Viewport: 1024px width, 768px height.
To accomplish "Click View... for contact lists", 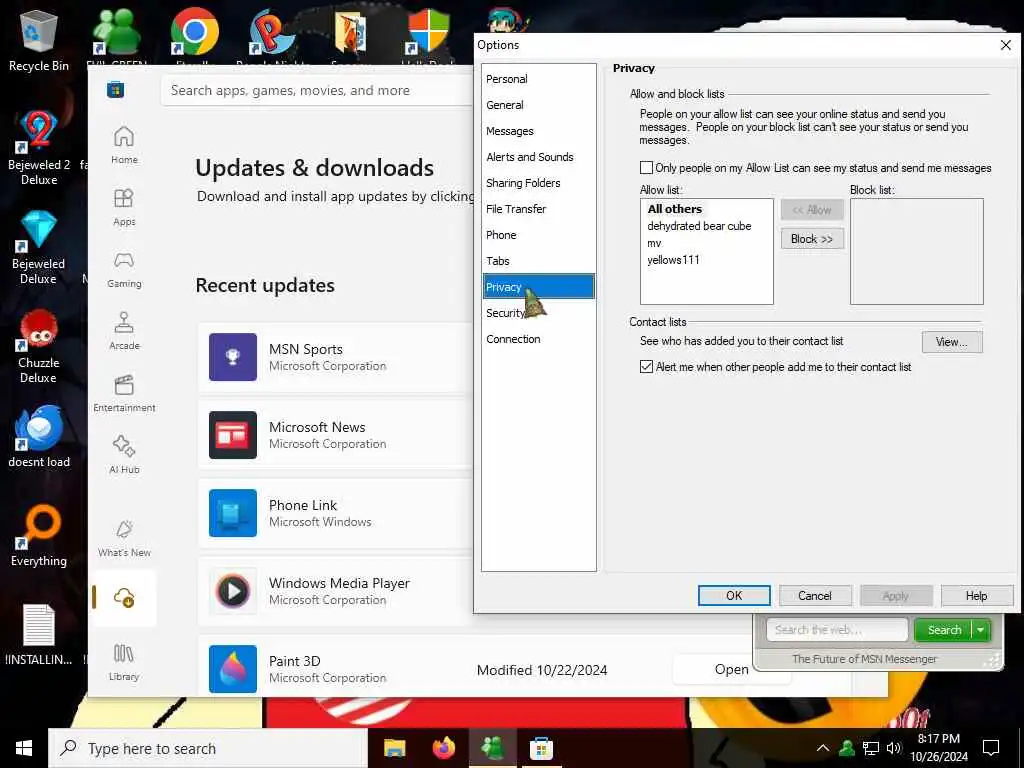I will (952, 342).
